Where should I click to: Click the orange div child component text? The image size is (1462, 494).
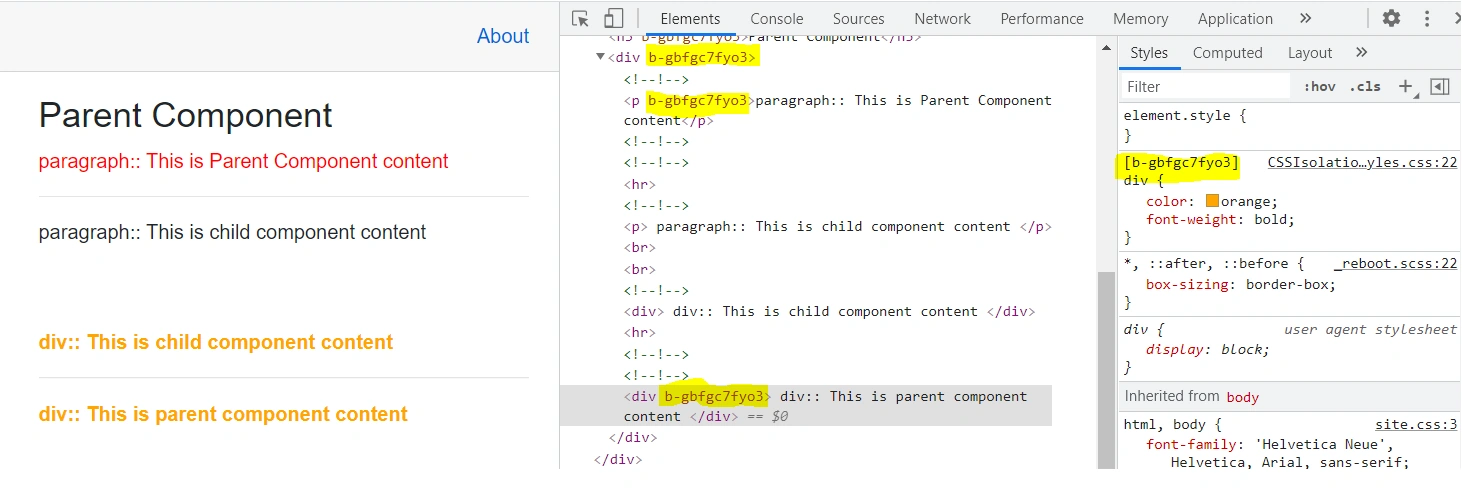click(x=216, y=342)
